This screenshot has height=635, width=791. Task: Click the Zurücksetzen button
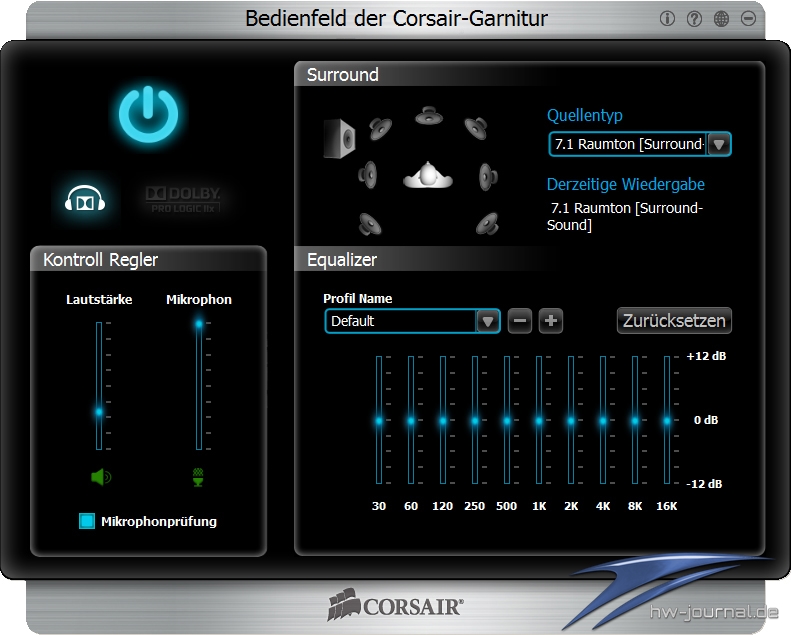click(674, 321)
